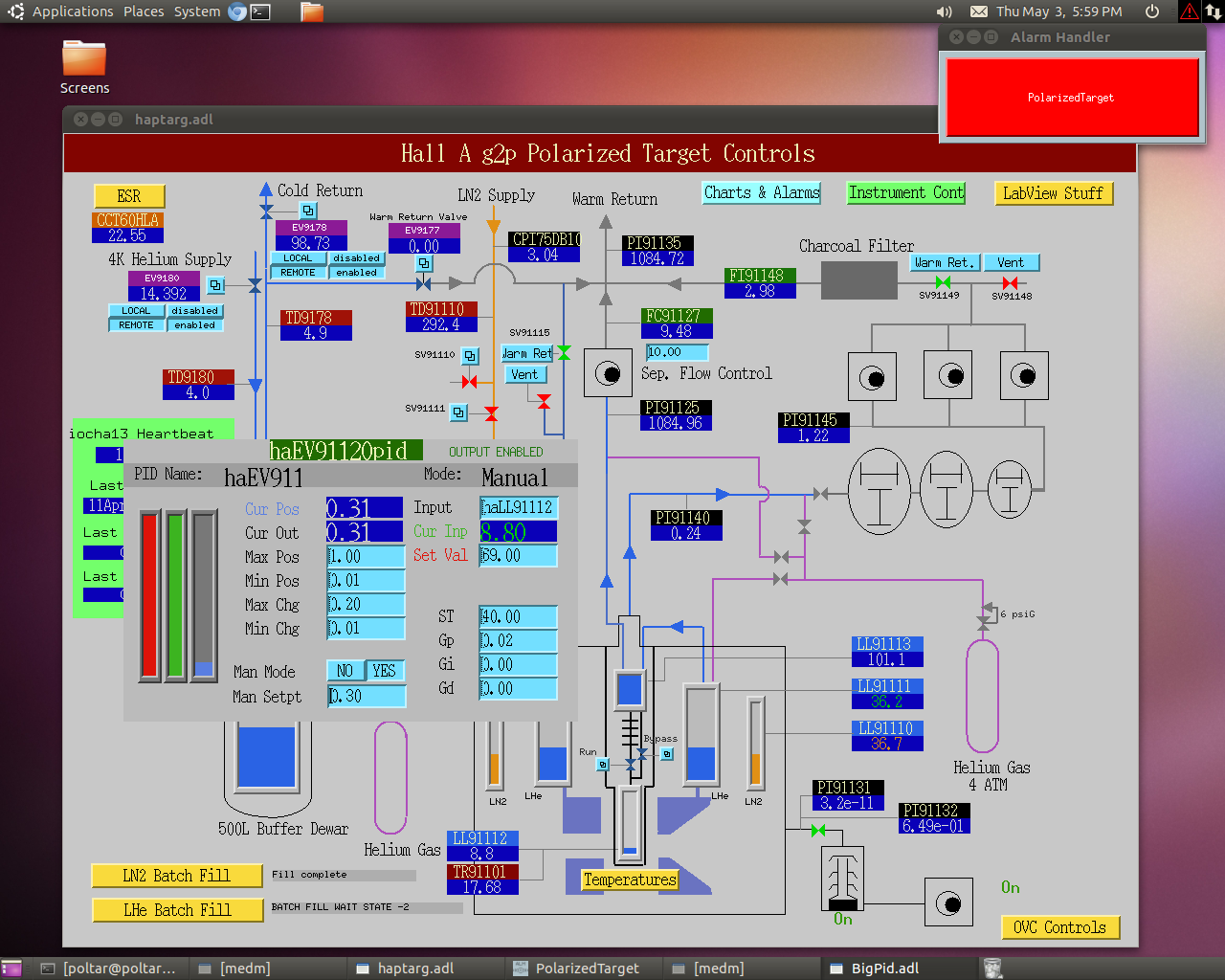Click the Man Setpt input field
Viewport: 1225px width, 980px height.
(x=367, y=697)
